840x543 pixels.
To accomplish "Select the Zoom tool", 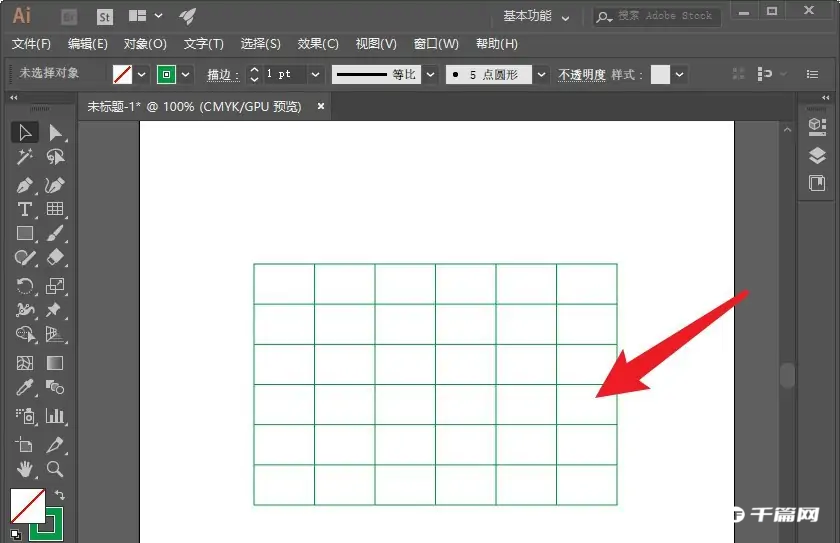I will (x=55, y=469).
